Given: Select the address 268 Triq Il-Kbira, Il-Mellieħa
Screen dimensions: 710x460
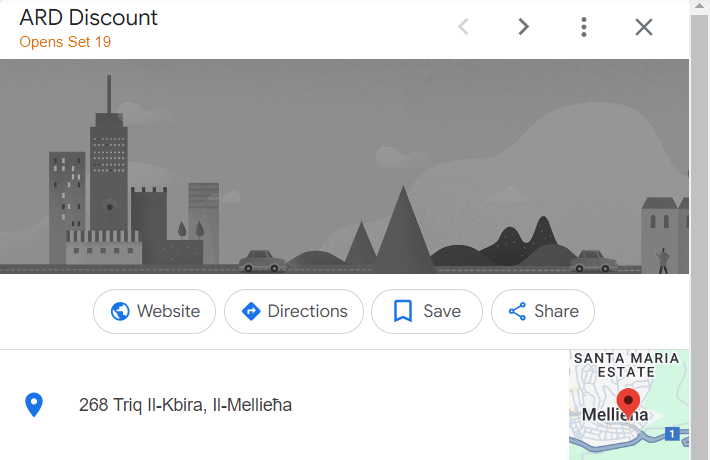Looking at the screenshot, I should (x=185, y=405).
